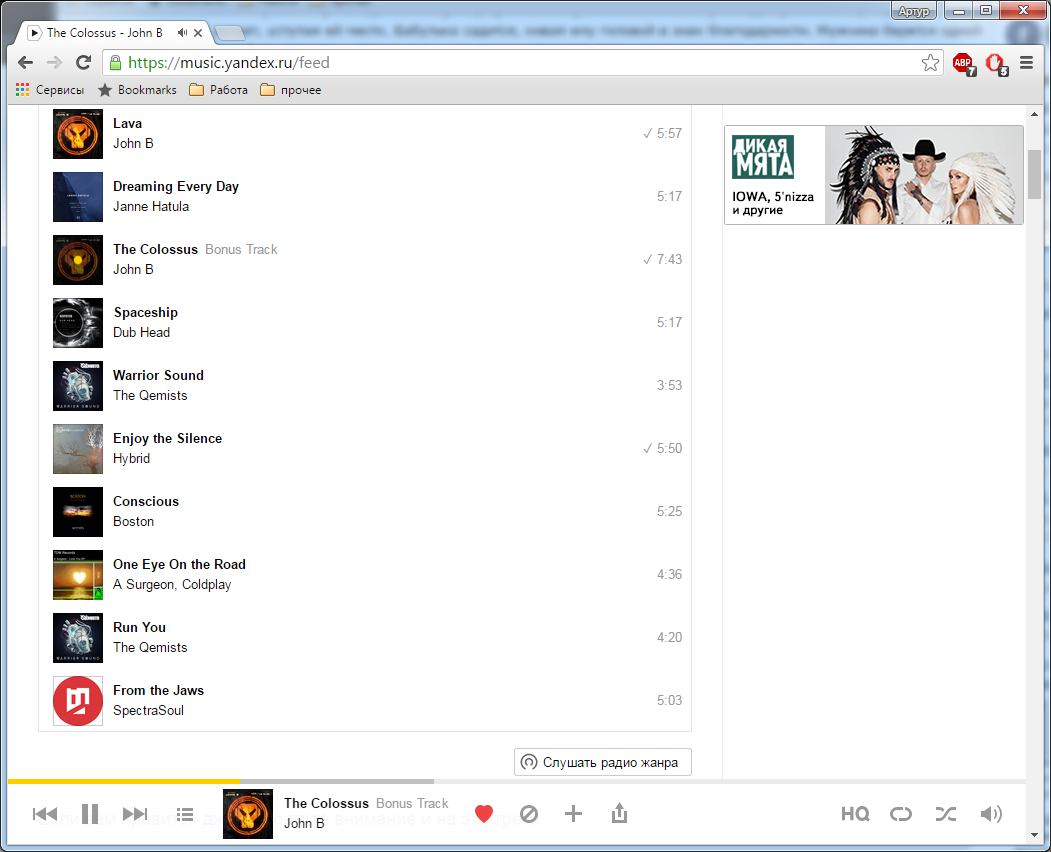Click the dislike (crossed circle) icon
1051x852 pixels.
click(x=529, y=814)
